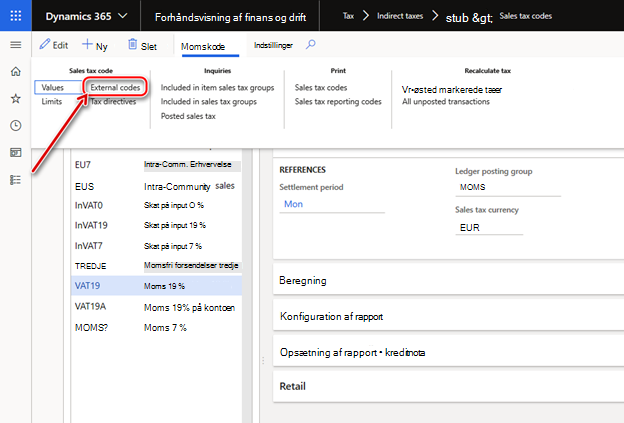
Task: Click the search magnifier in the action bar
Action: [310, 45]
